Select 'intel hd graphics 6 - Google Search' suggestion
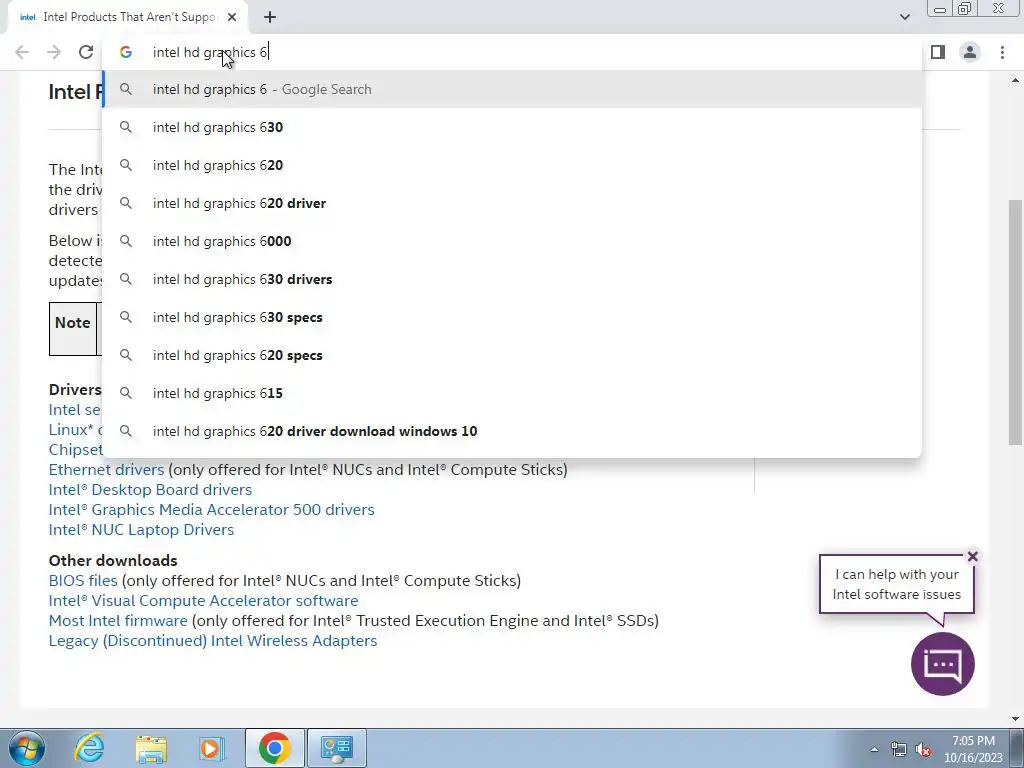The height and width of the screenshot is (768, 1024). click(x=513, y=89)
